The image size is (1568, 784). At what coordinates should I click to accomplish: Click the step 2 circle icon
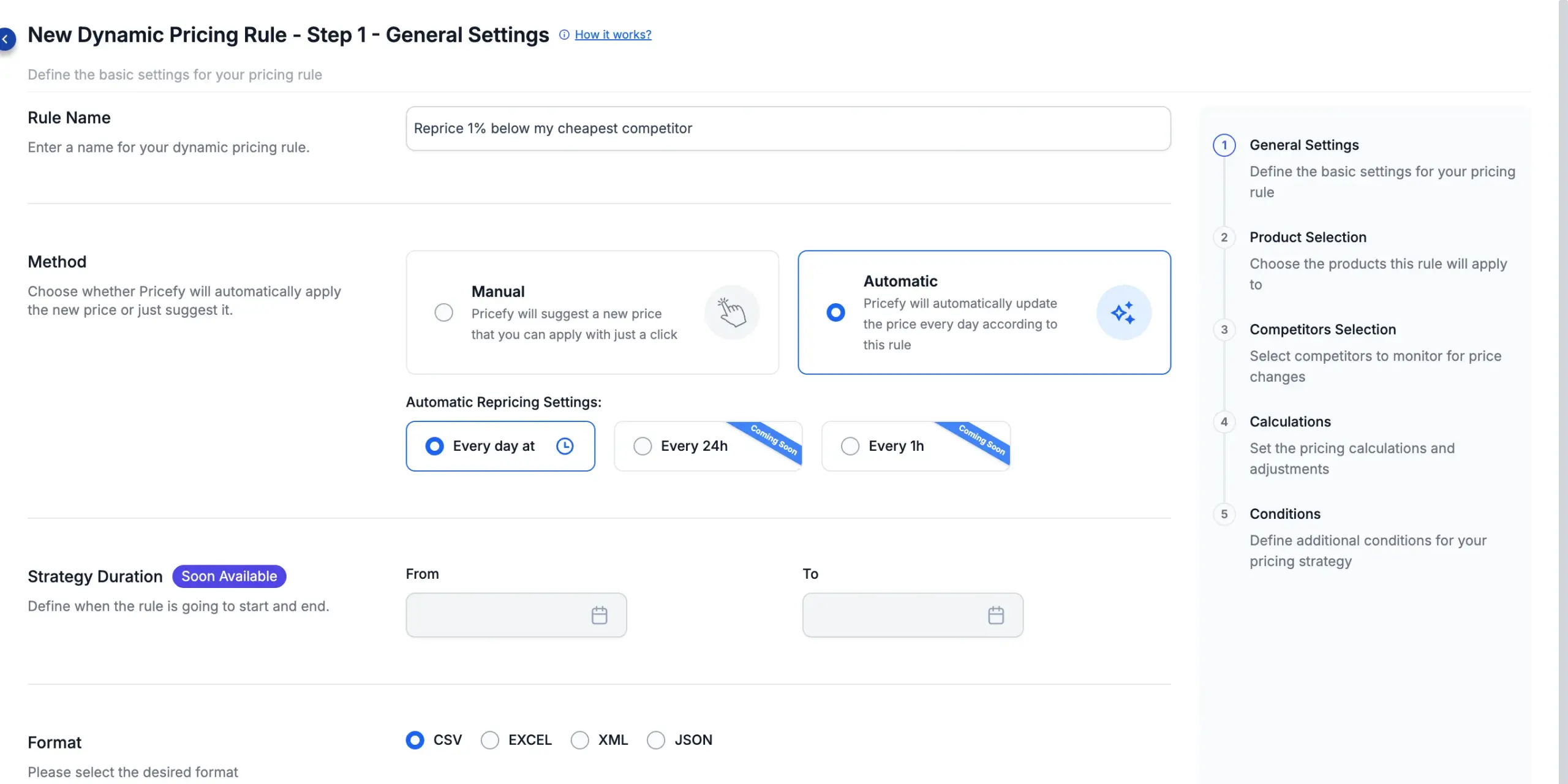[1224, 237]
